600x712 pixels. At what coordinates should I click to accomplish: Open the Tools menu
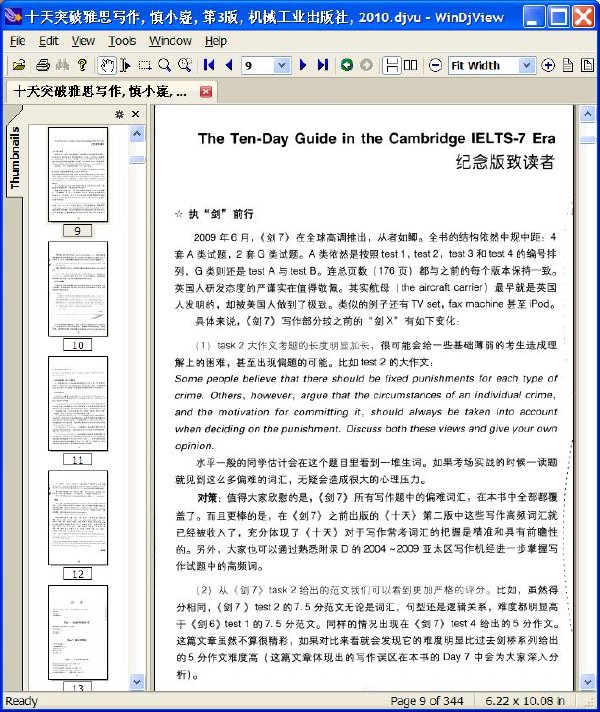[x=122, y=41]
